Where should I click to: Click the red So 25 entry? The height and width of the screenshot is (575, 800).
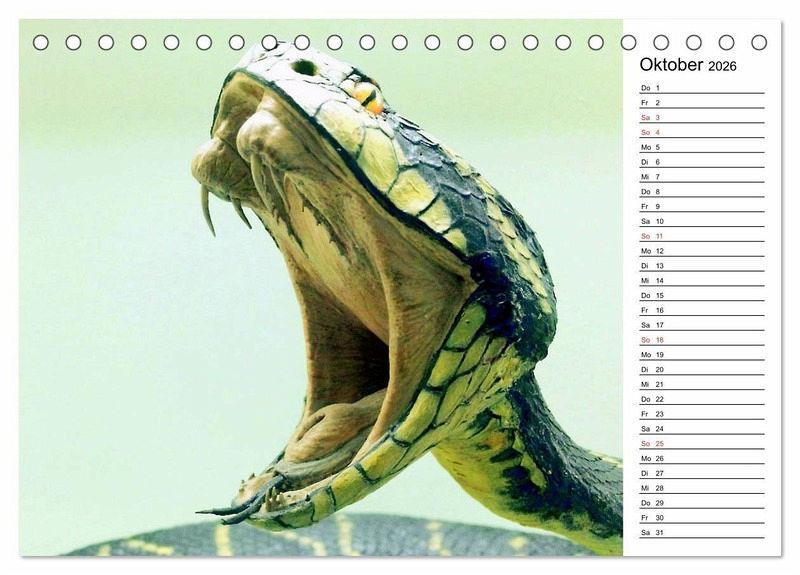tap(702, 444)
